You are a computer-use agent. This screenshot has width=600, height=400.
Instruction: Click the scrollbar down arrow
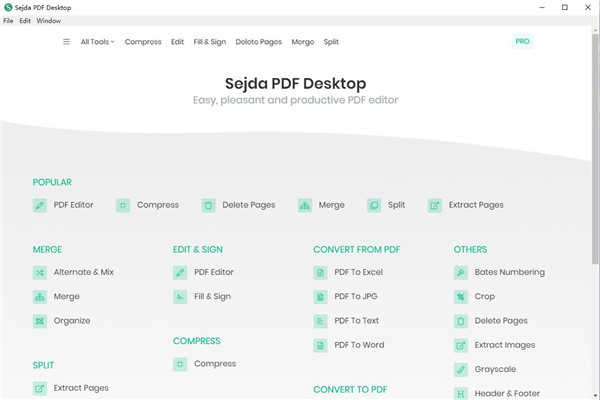595,395
